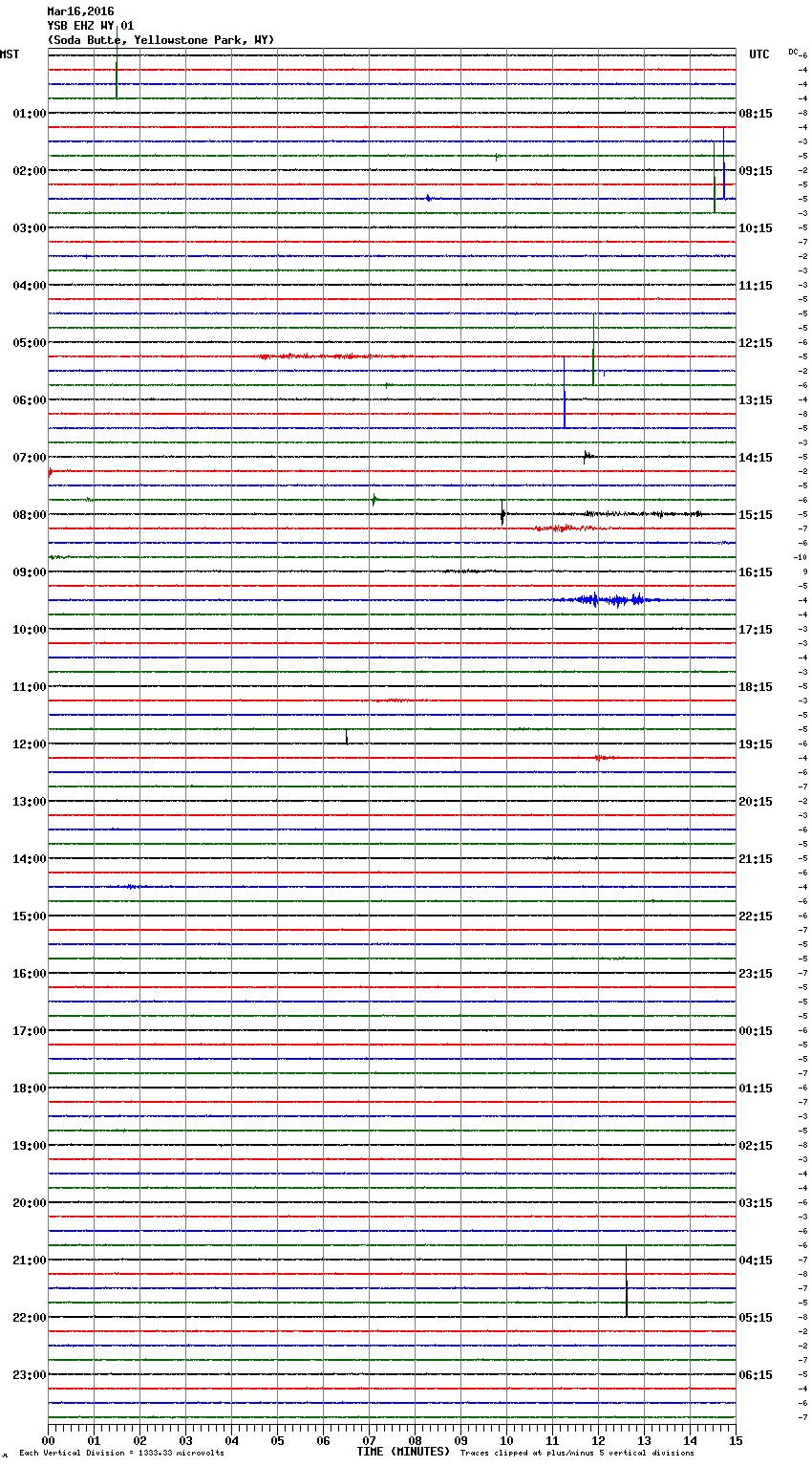Select the 10:00 MST time label
Image resolution: width=812 pixels, height=1466 pixels.
pyautogui.click(x=30, y=630)
